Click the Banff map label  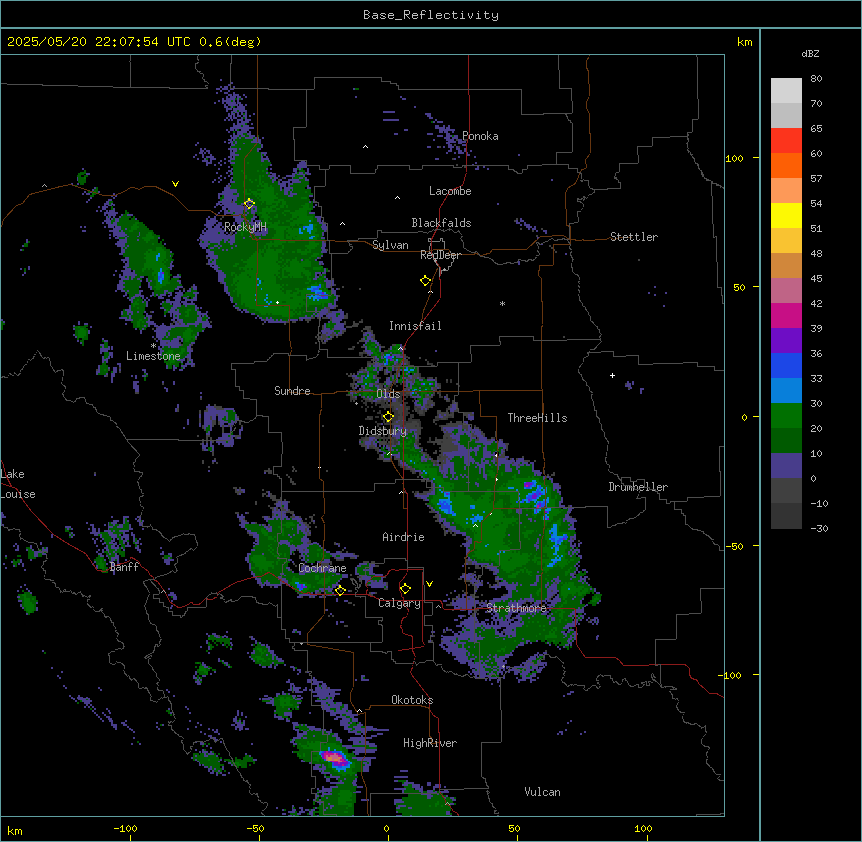click(x=124, y=567)
